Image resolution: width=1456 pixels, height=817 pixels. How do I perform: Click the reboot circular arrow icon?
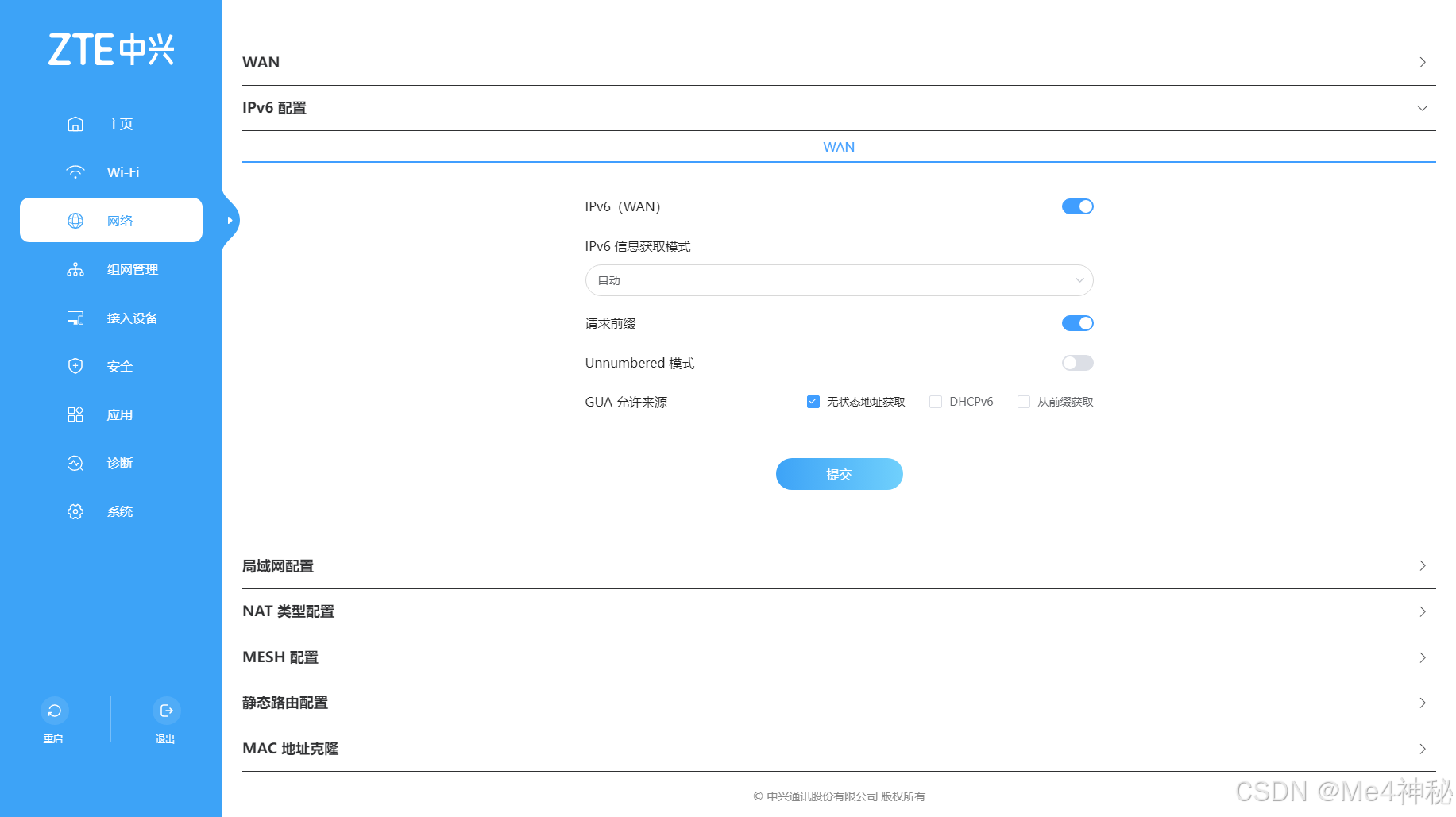pyautogui.click(x=55, y=711)
